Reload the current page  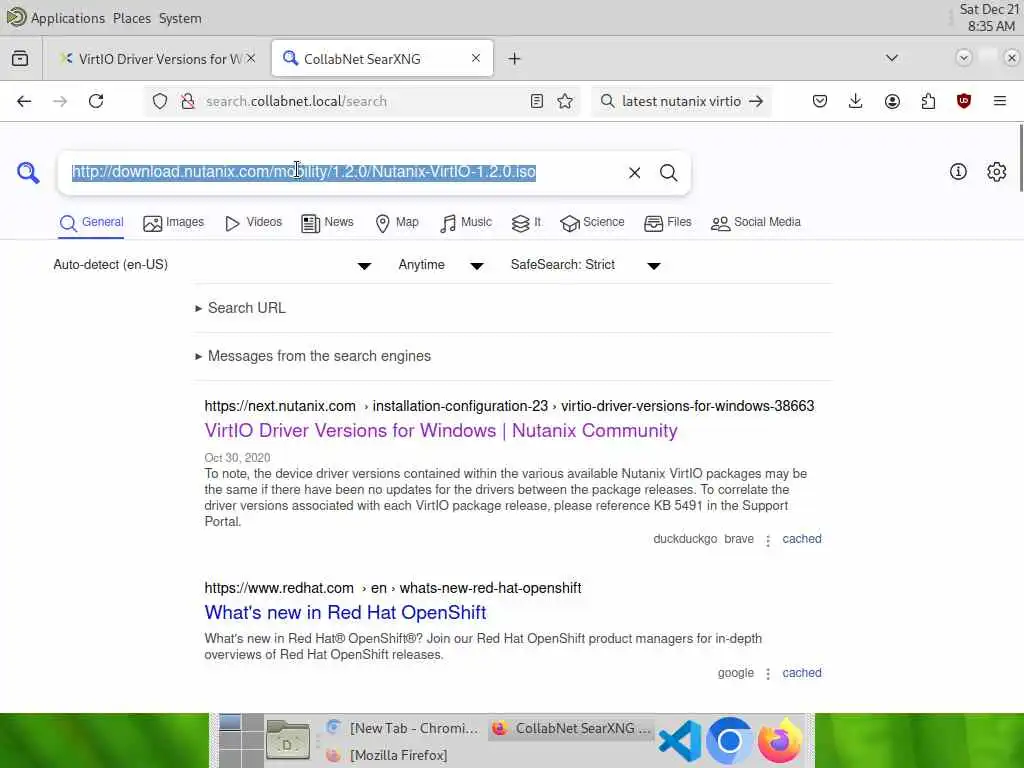(96, 101)
